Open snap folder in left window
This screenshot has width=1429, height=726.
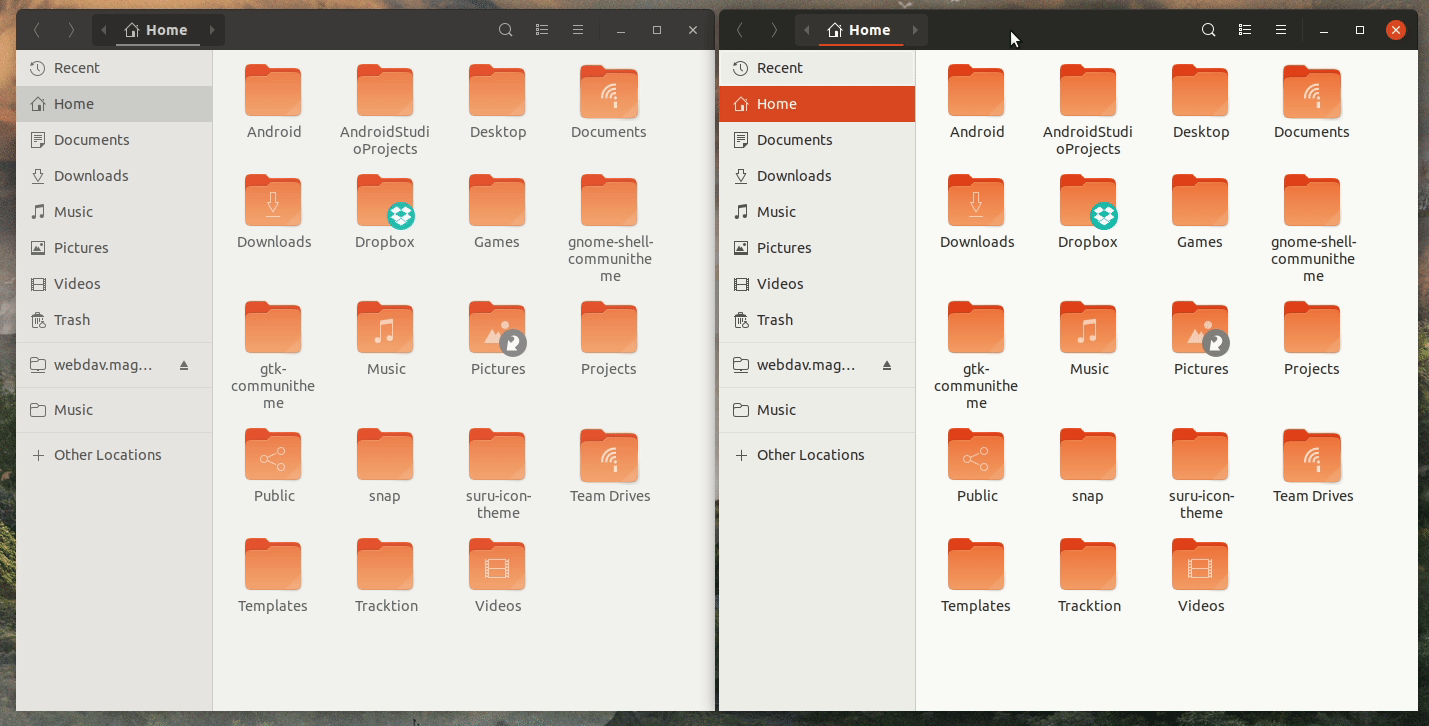pyautogui.click(x=385, y=455)
